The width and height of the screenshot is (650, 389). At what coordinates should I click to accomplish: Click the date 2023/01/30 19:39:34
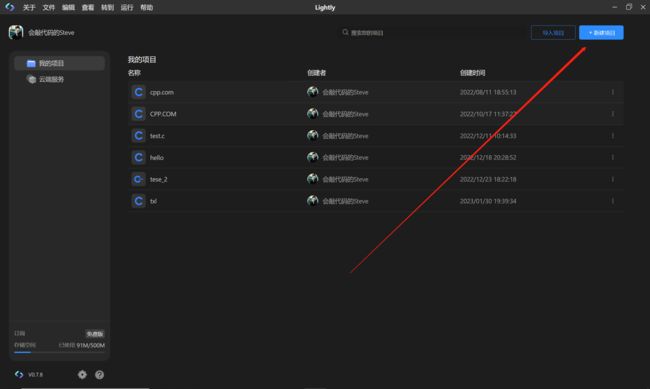(488, 201)
